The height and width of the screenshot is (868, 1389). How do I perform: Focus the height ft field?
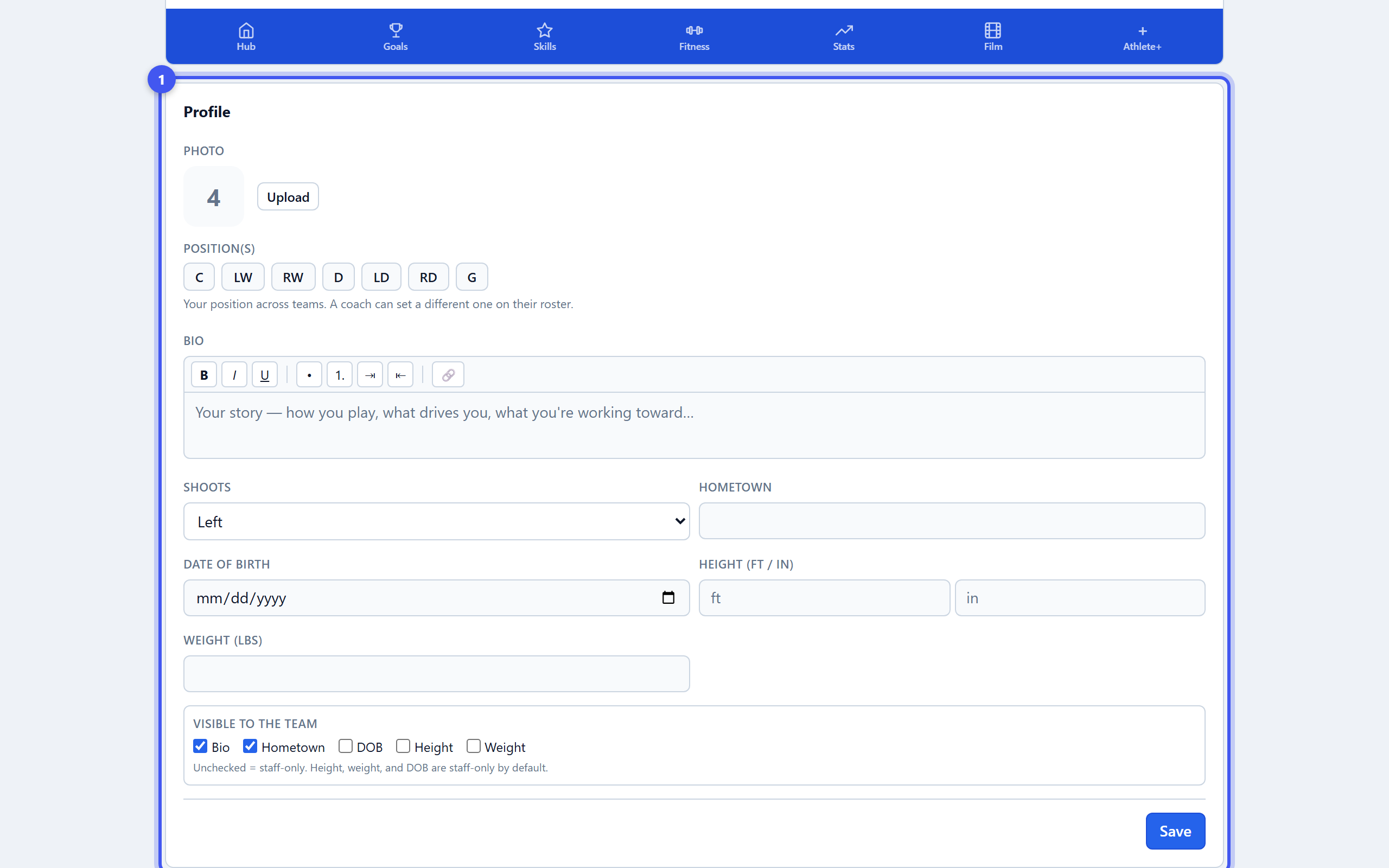pyautogui.click(x=824, y=598)
